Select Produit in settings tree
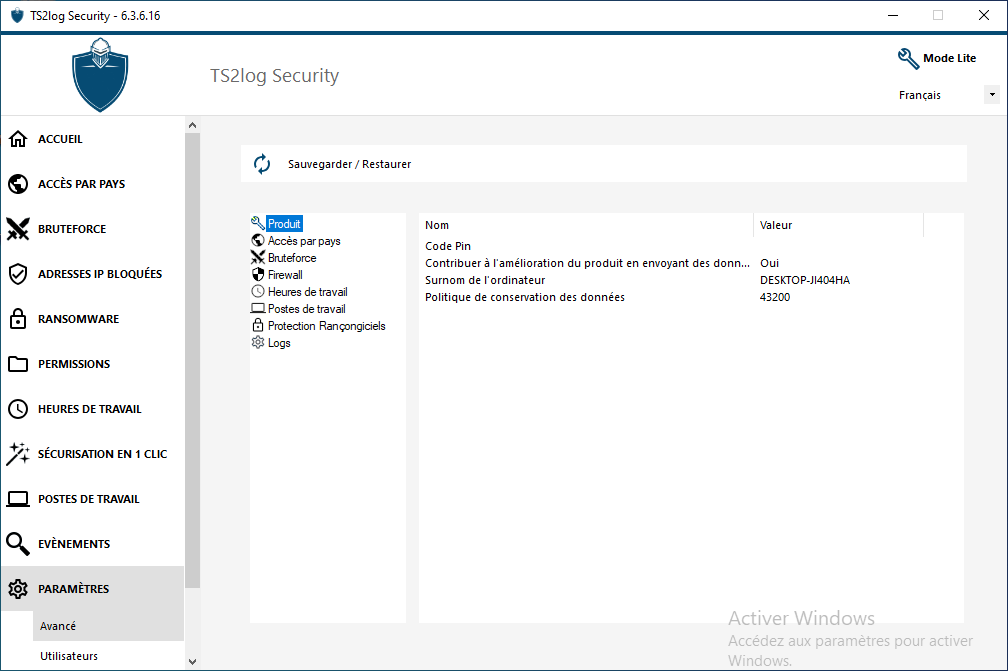 (x=284, y=224)
